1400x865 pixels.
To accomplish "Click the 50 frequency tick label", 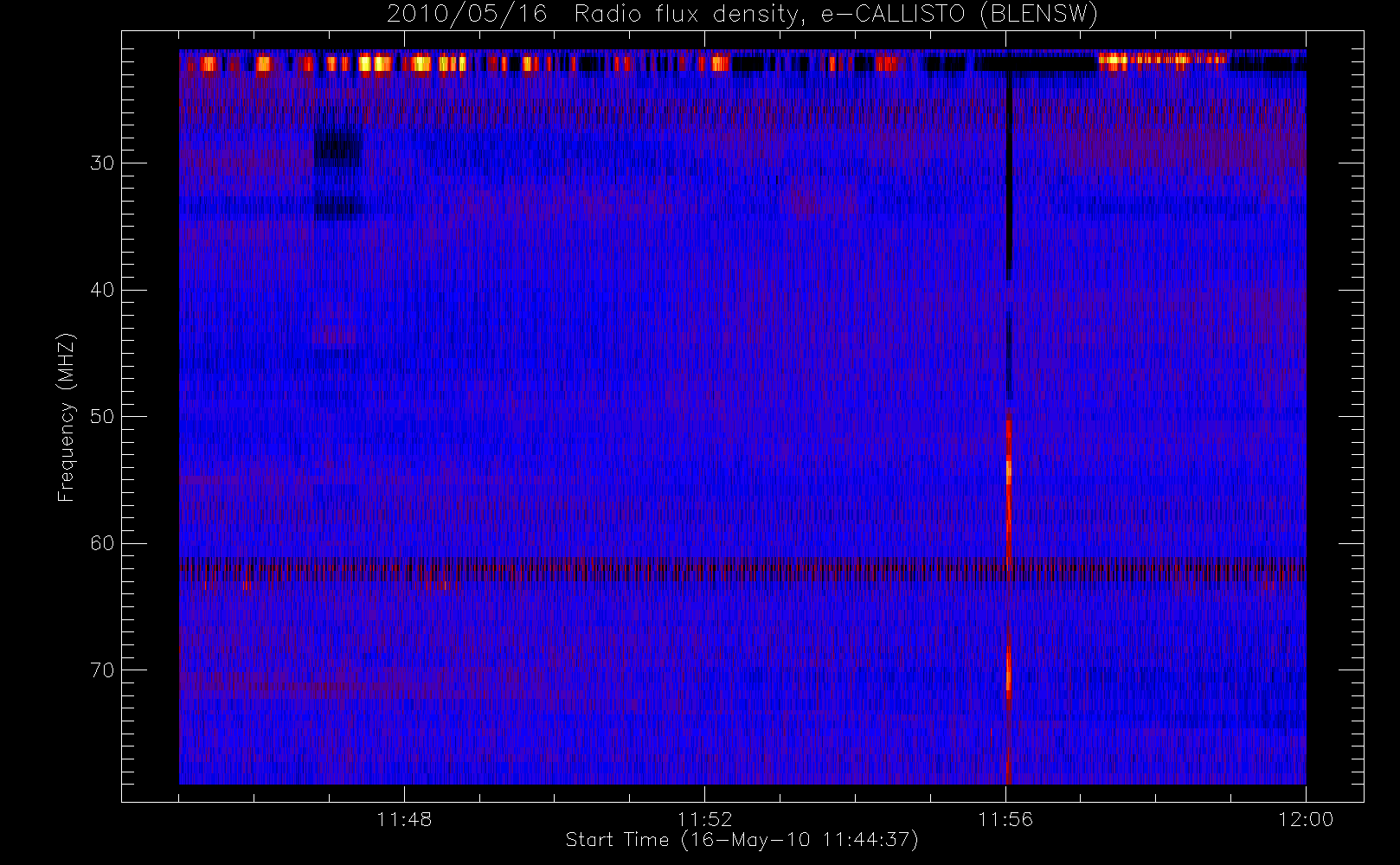I will pyautogui.click(x=102, y=417).
